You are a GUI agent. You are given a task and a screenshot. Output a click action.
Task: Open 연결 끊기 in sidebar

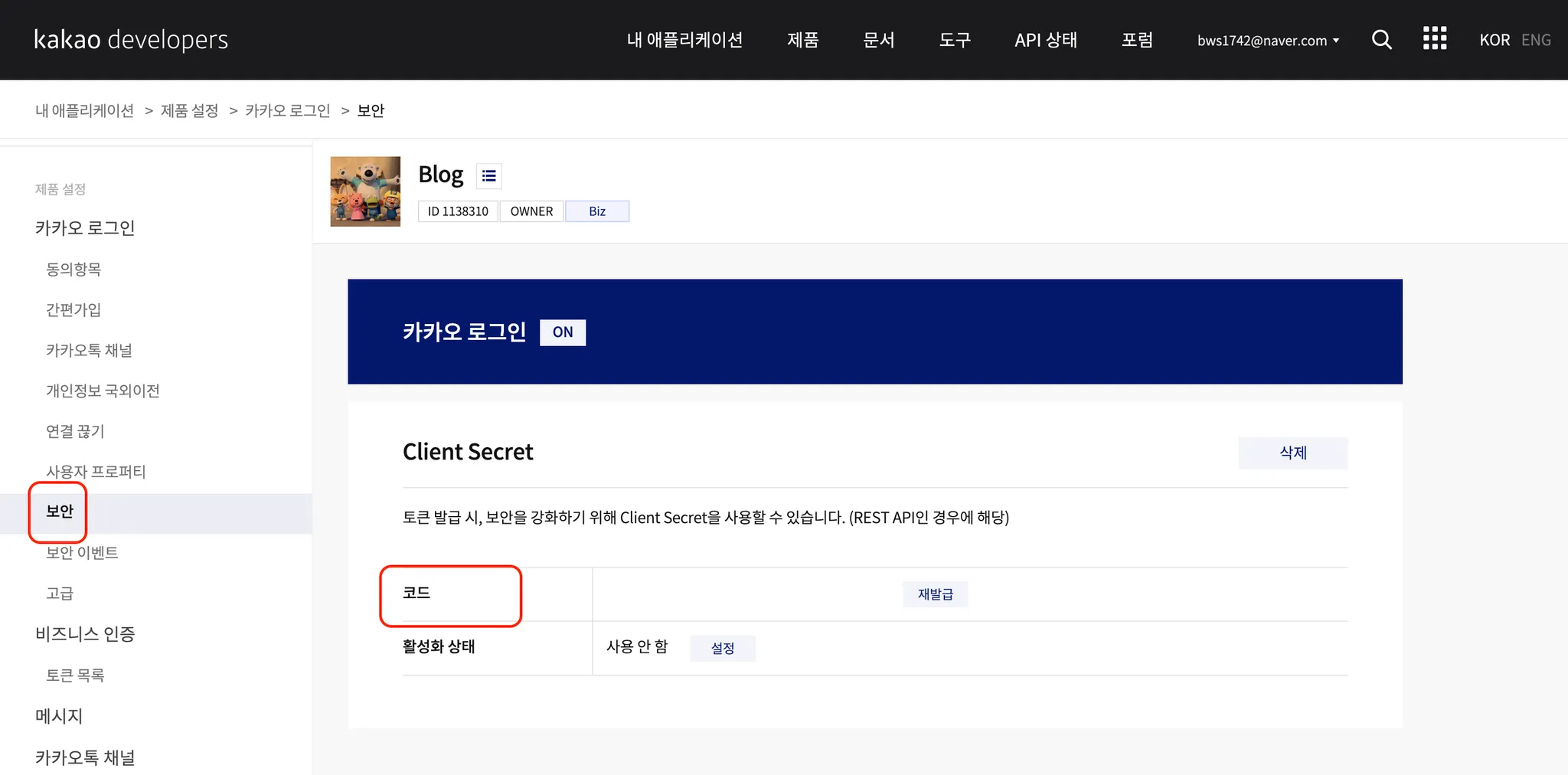(75, 432)
